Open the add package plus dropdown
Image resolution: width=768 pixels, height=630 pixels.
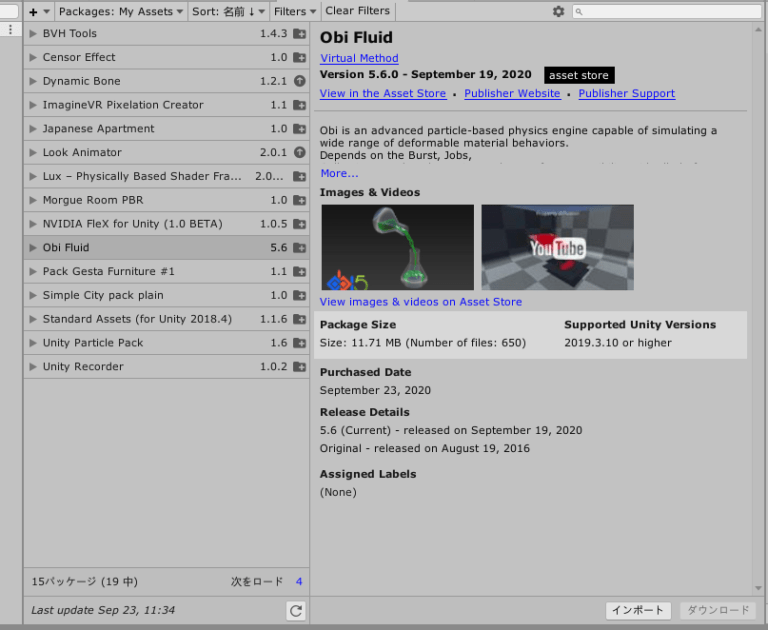[39, 11]
